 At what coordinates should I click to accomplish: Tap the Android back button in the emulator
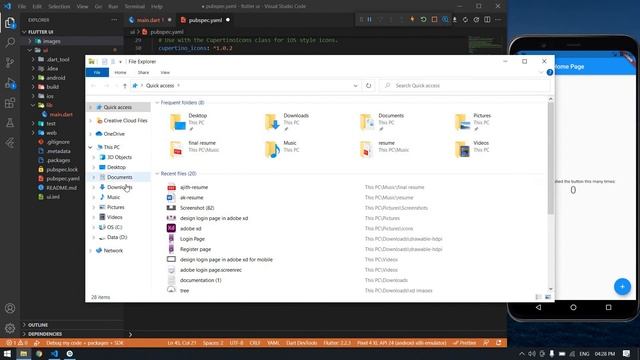click(x=538, y=307)
